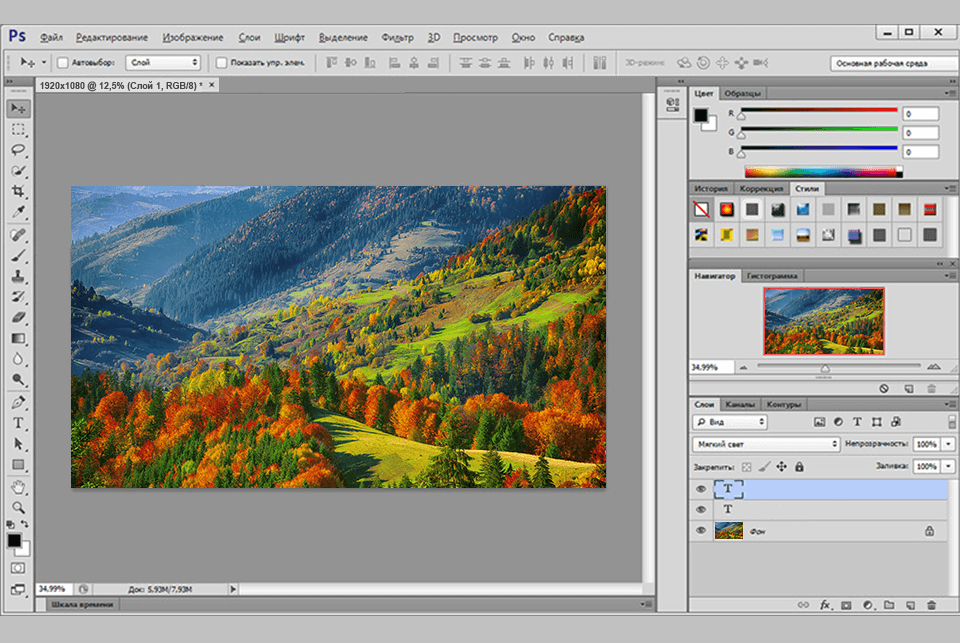
Task: Hide the Фон layer
Action: coord(700,528)
